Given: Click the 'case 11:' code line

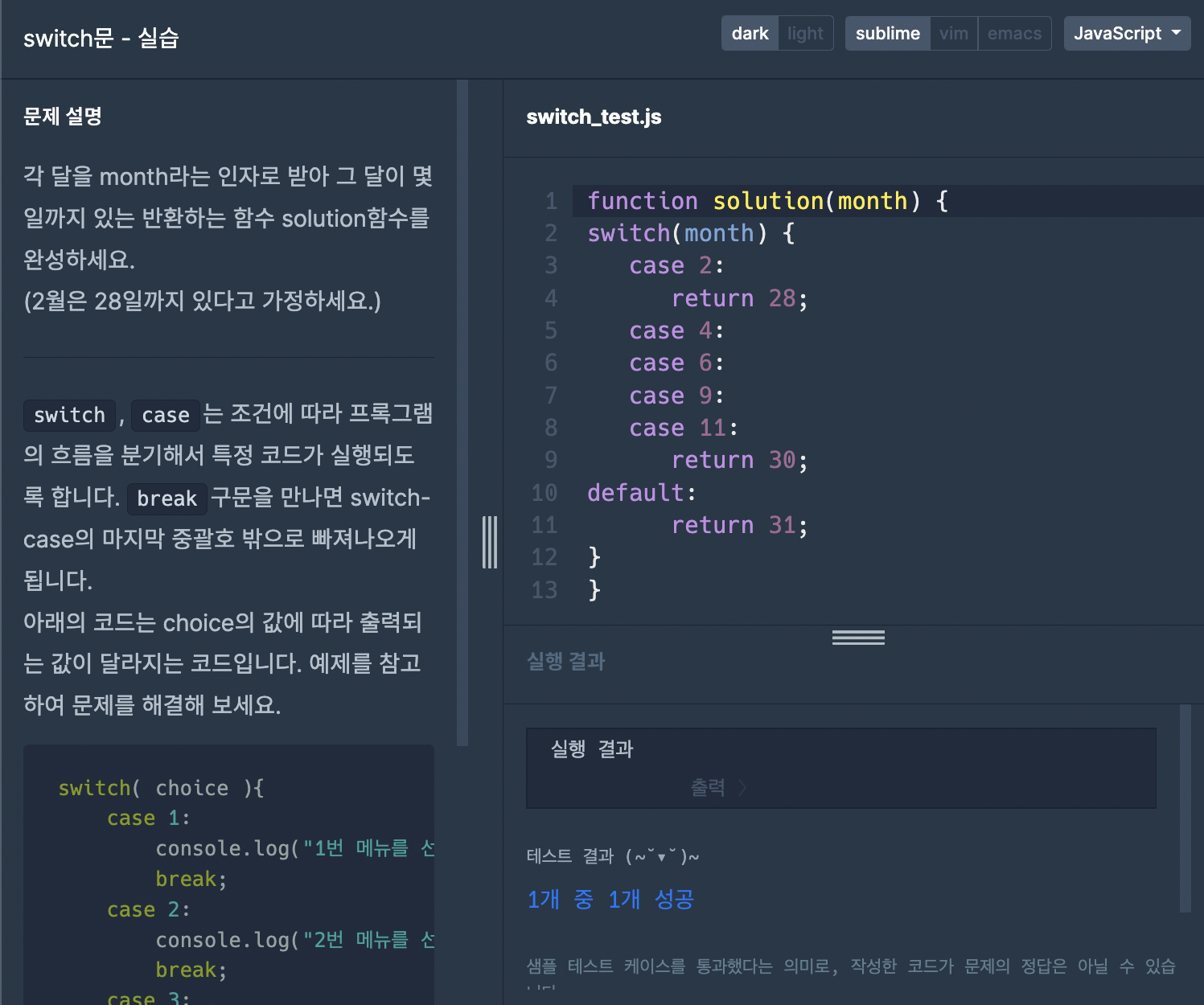Looking at the screenshot, I should tap(683, 428).
